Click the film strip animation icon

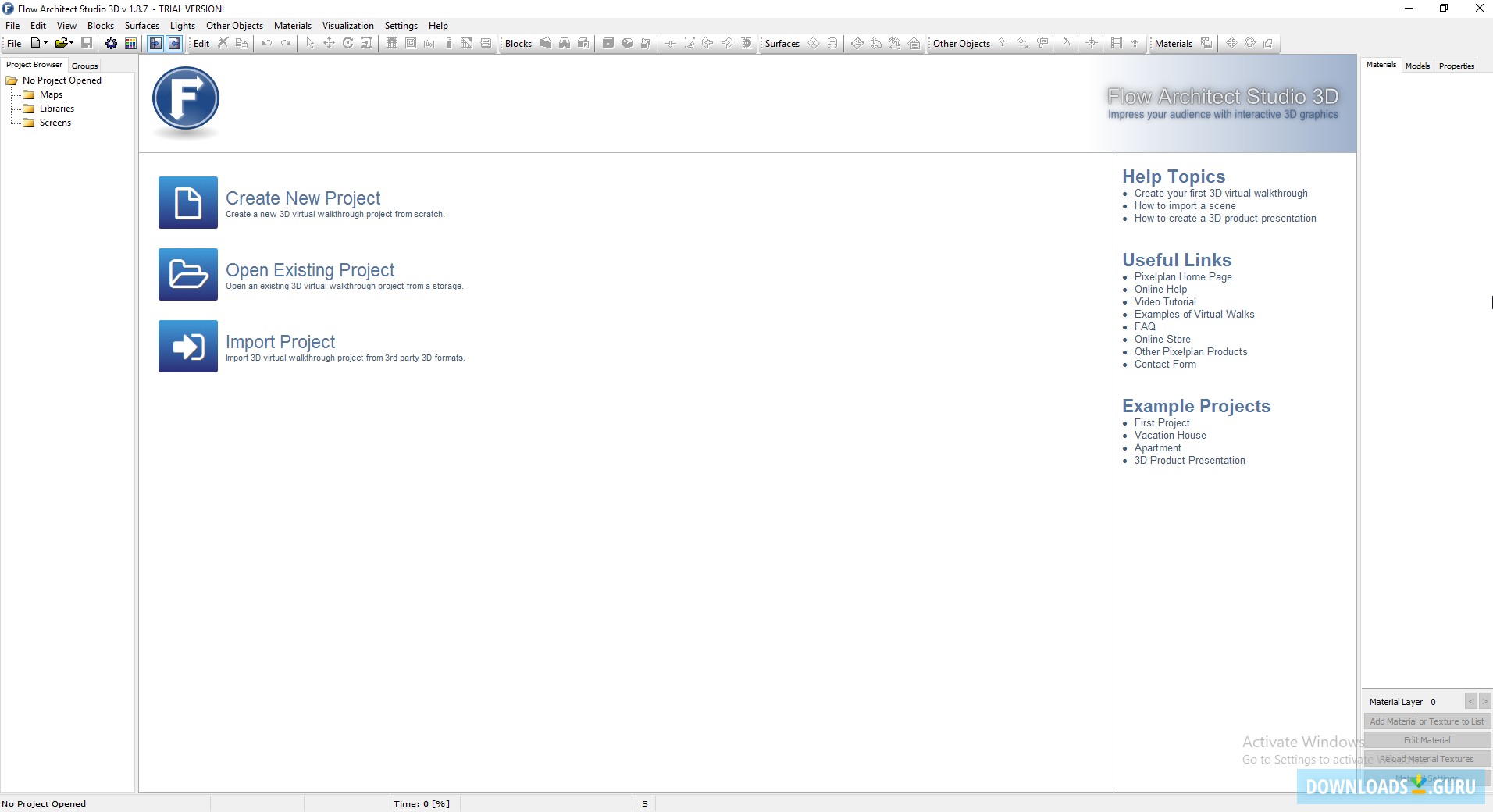(x=1116, y=43)
